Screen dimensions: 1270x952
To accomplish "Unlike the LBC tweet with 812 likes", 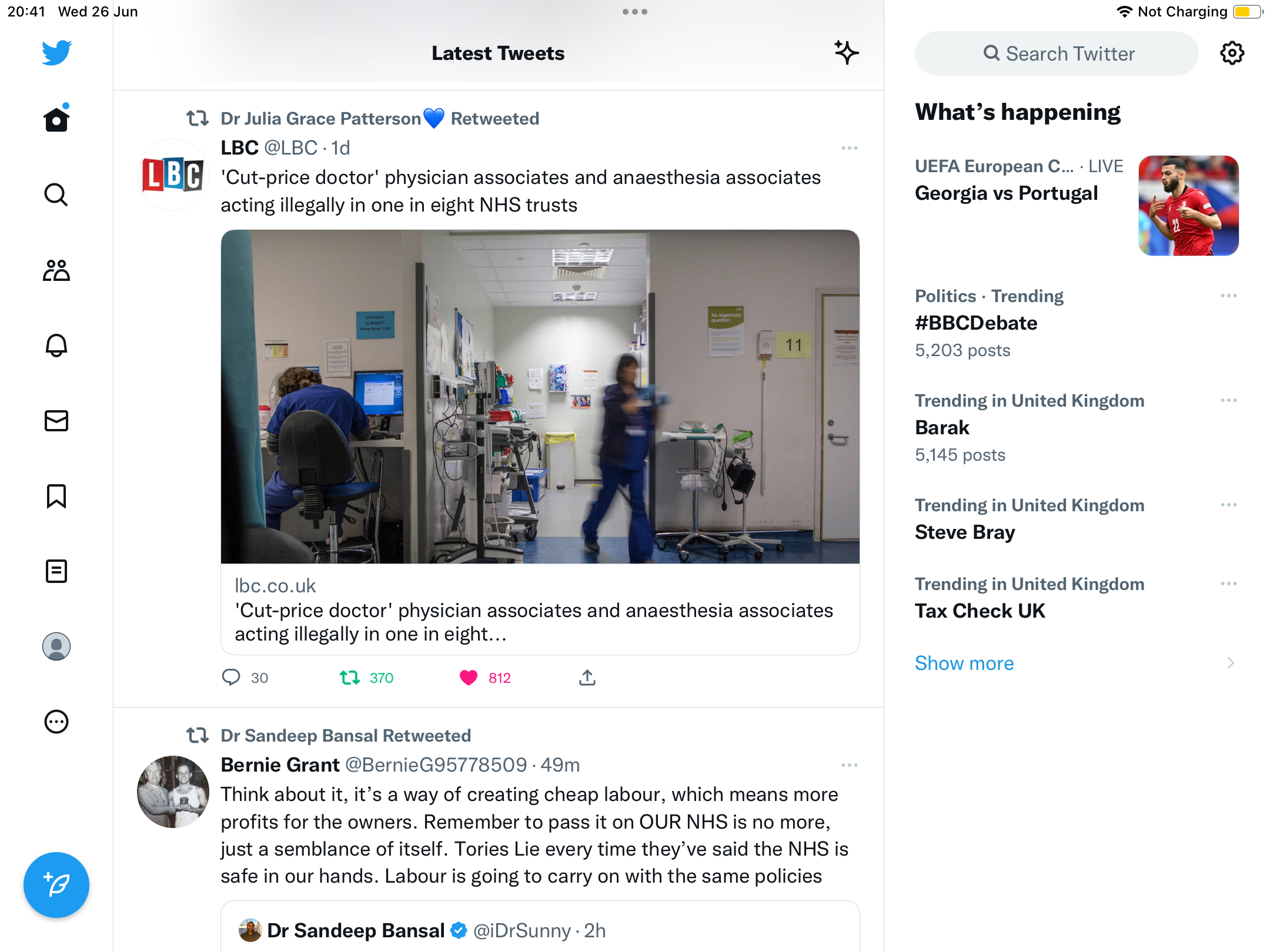I will [x=485, y=678].
